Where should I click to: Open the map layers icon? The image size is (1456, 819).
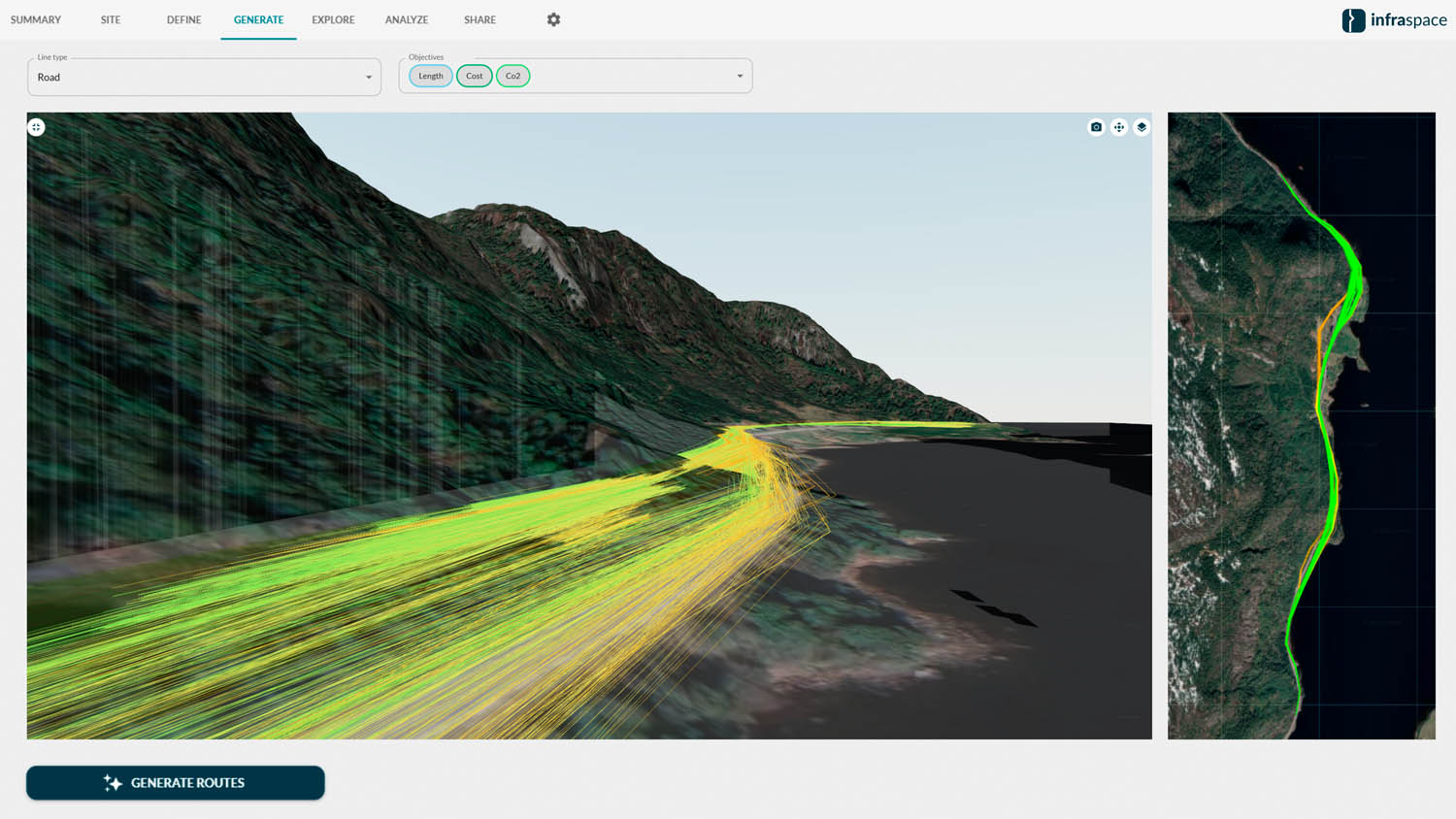coord(1142,127)
